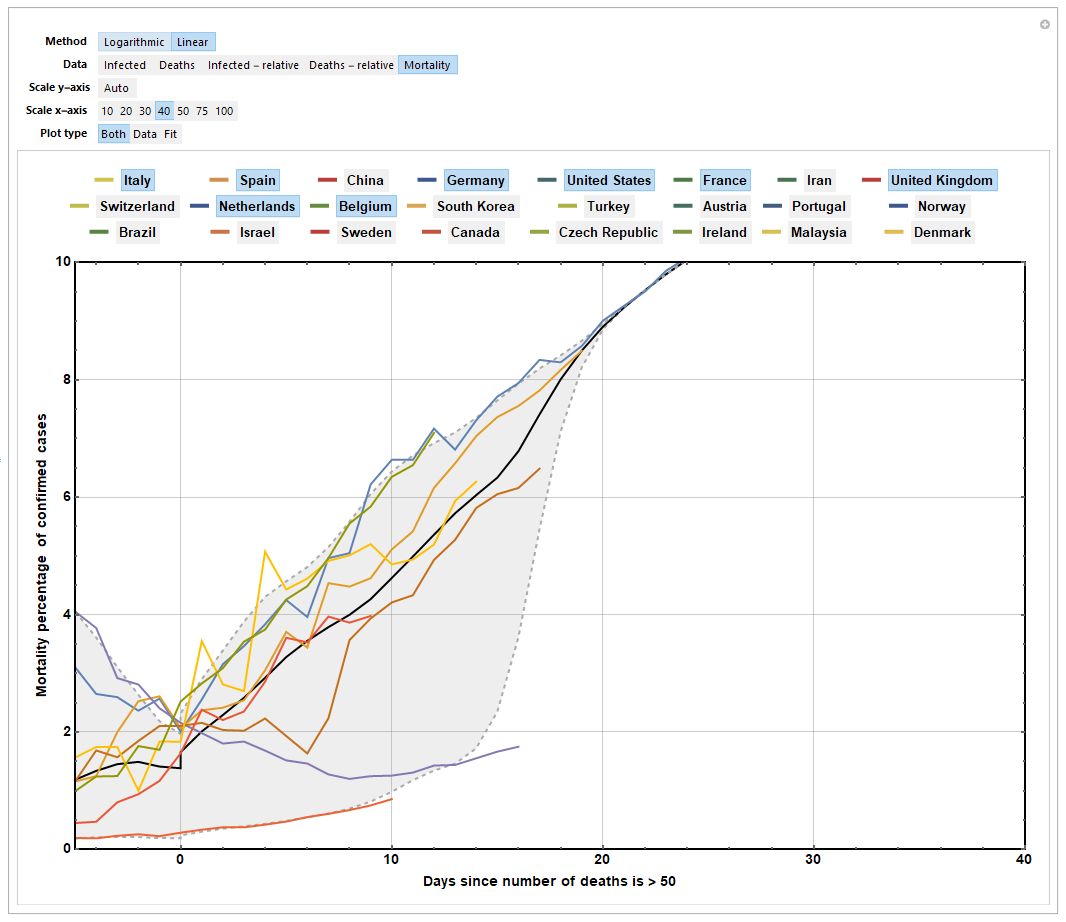Enable Iran in the plot
Viewport: 1066px width, 922px height.
click(819, 181)
